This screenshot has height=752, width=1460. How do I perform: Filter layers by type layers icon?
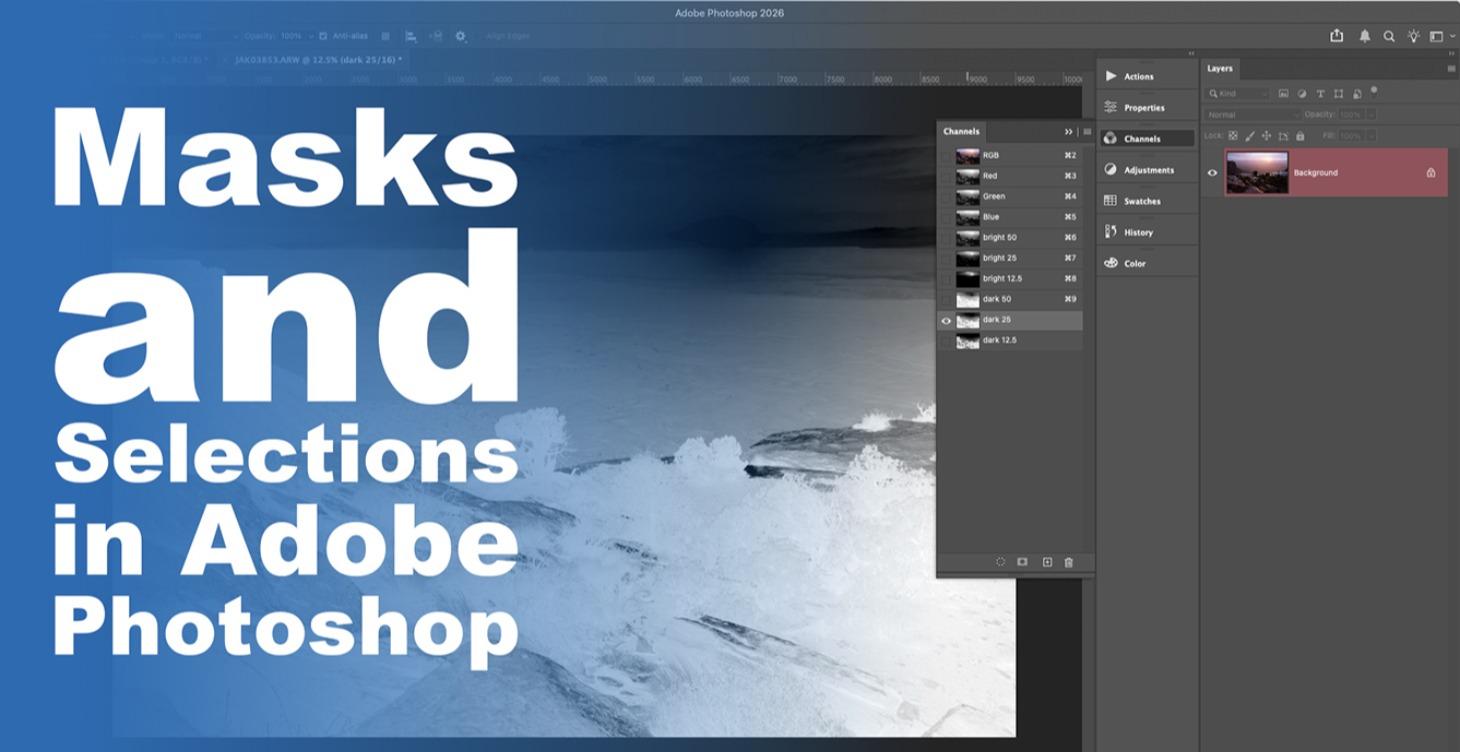[1320, 94]
